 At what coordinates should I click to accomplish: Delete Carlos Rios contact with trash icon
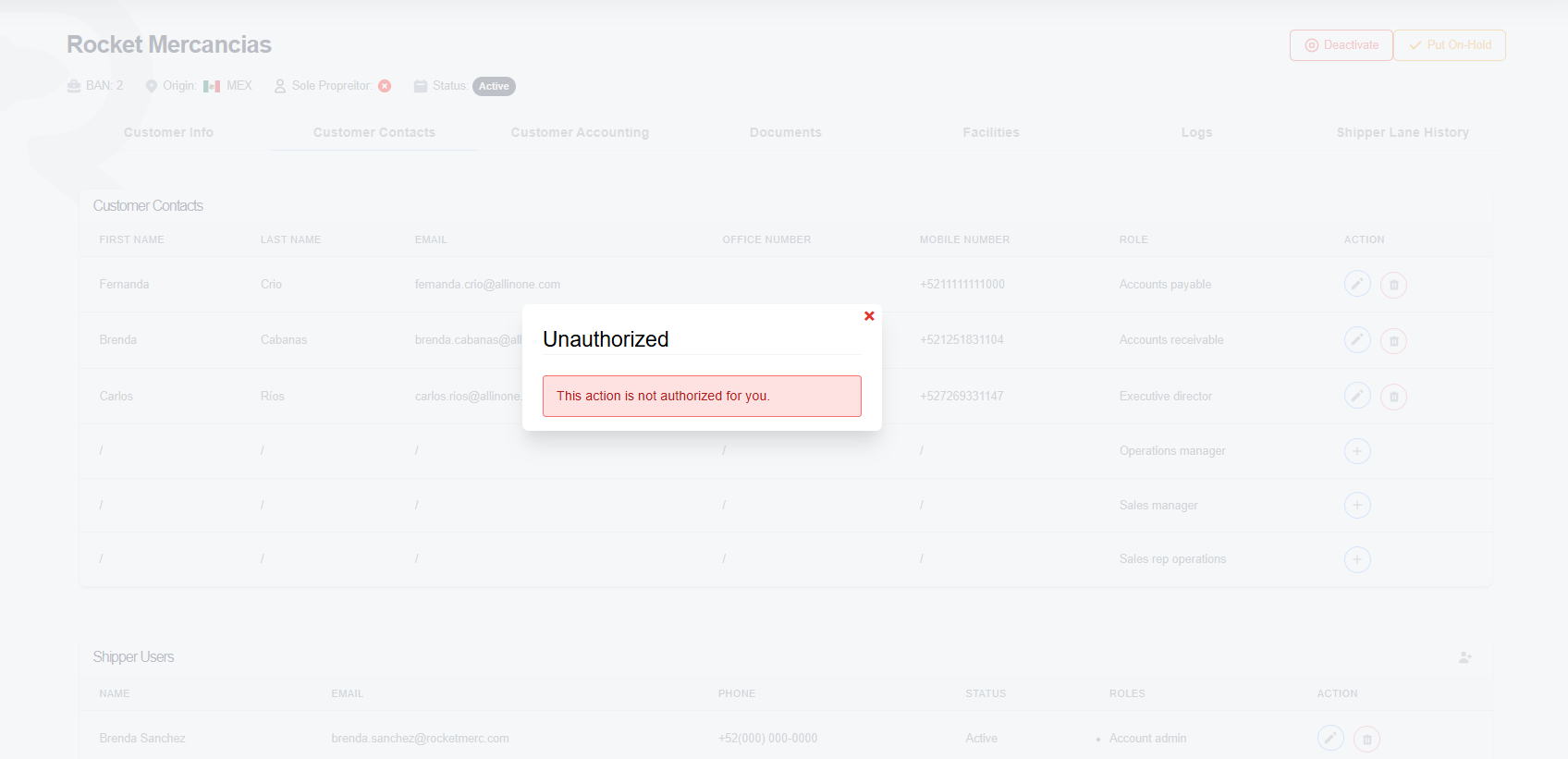click(1394, 397)
